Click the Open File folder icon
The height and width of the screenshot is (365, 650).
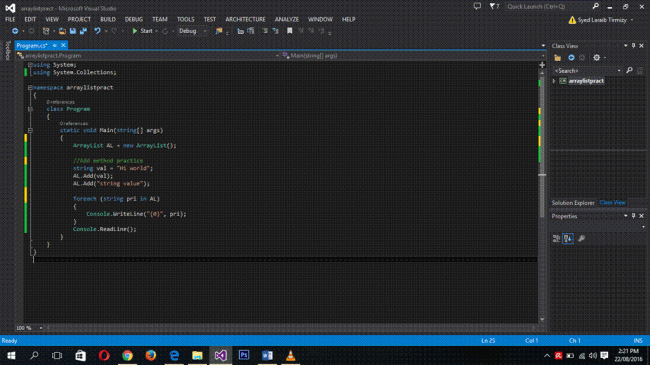62,31
